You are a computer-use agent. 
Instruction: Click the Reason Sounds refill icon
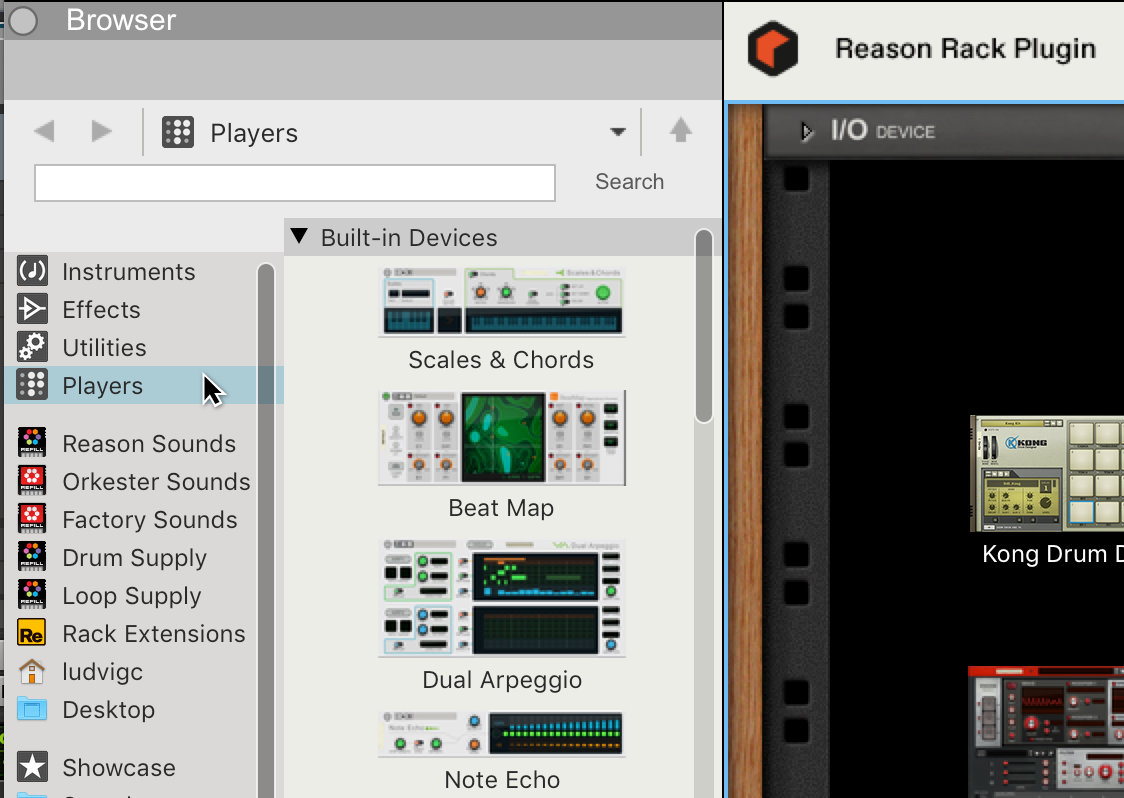click(32, 442)
